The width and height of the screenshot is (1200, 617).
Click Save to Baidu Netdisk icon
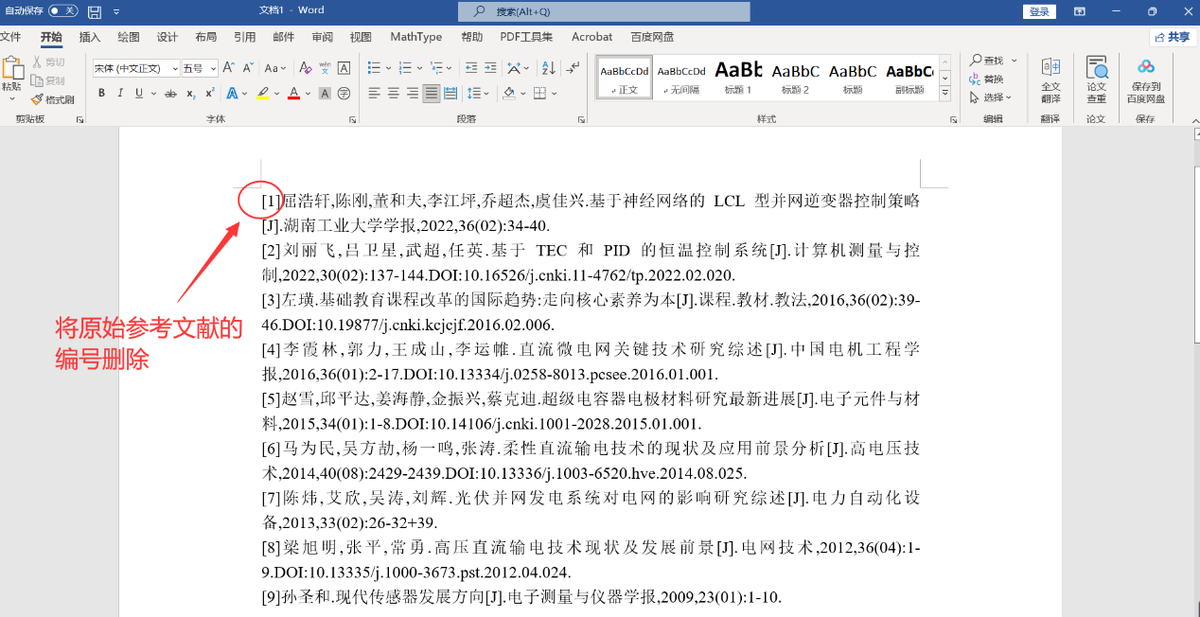coord(1146,79)
